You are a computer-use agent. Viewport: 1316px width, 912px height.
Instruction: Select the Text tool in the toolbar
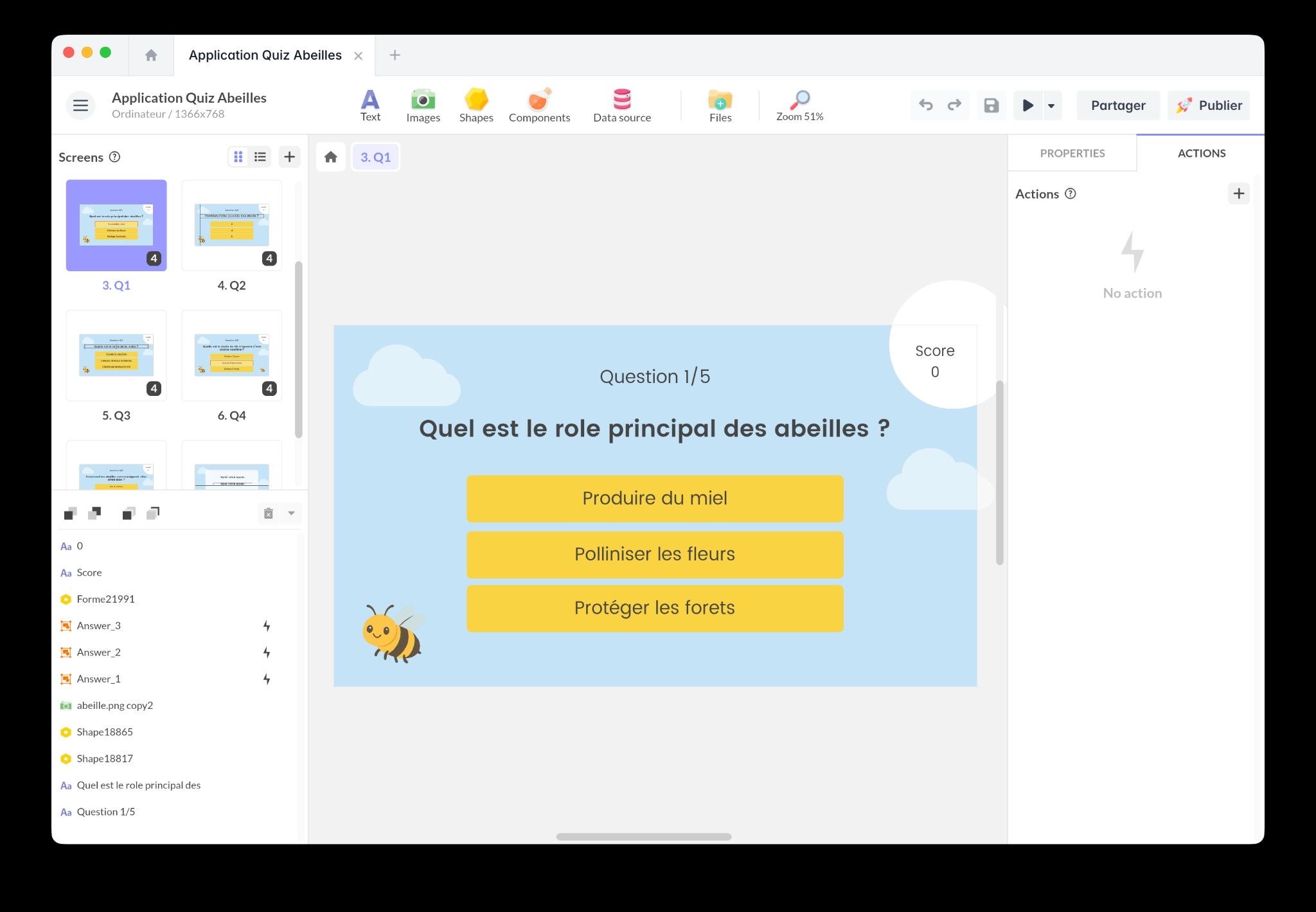(x=370, y=105)
